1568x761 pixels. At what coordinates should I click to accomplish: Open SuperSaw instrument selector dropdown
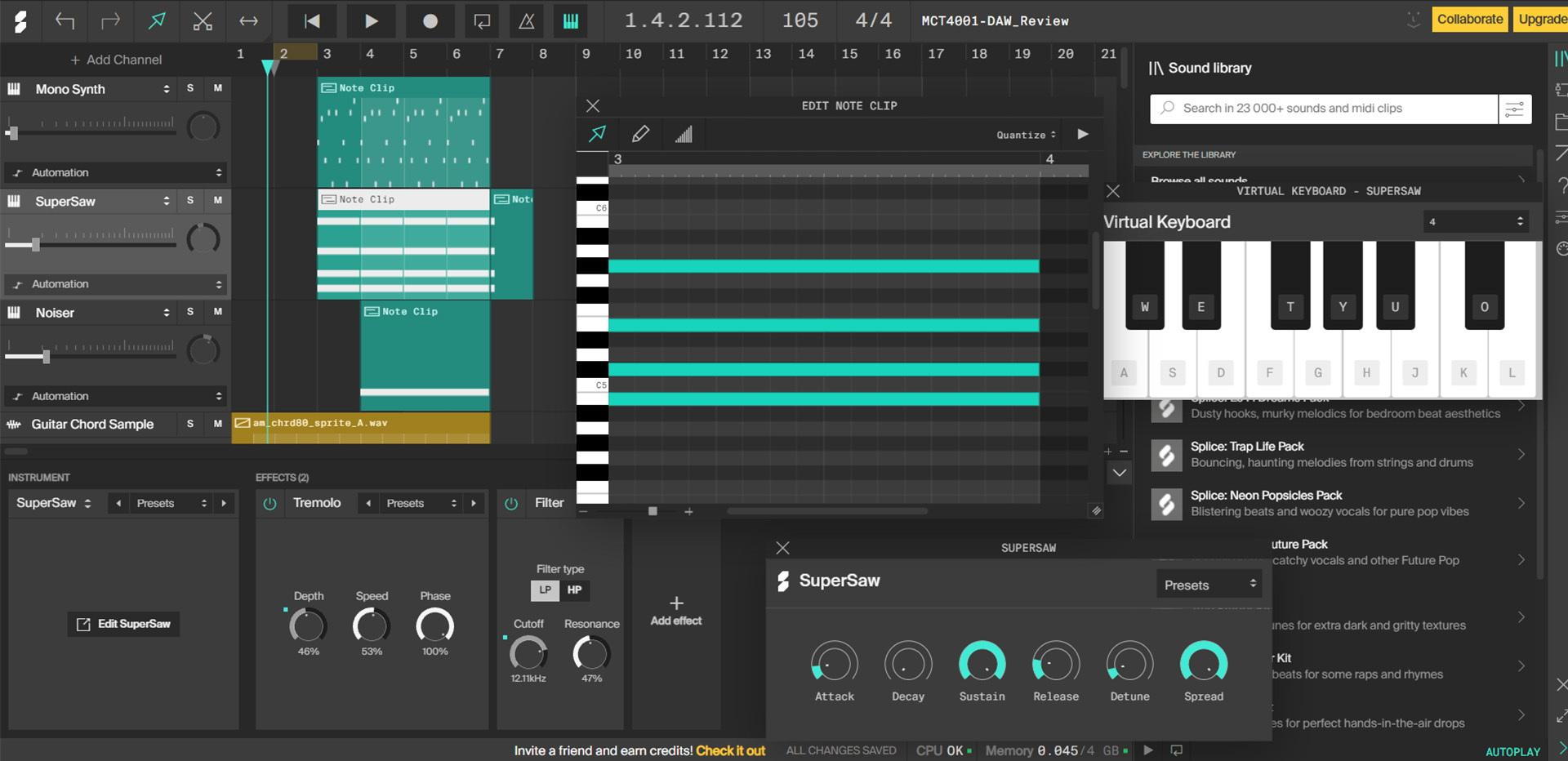click(54, 503)
